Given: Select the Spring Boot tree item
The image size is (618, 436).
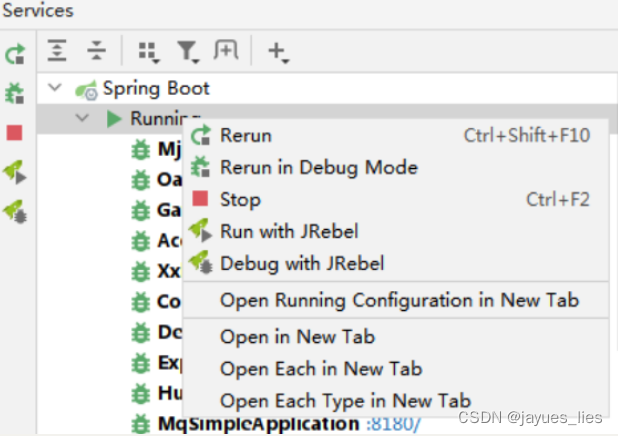Looking at the screenshot, I should pyautogui.click(x=156, y=88).
